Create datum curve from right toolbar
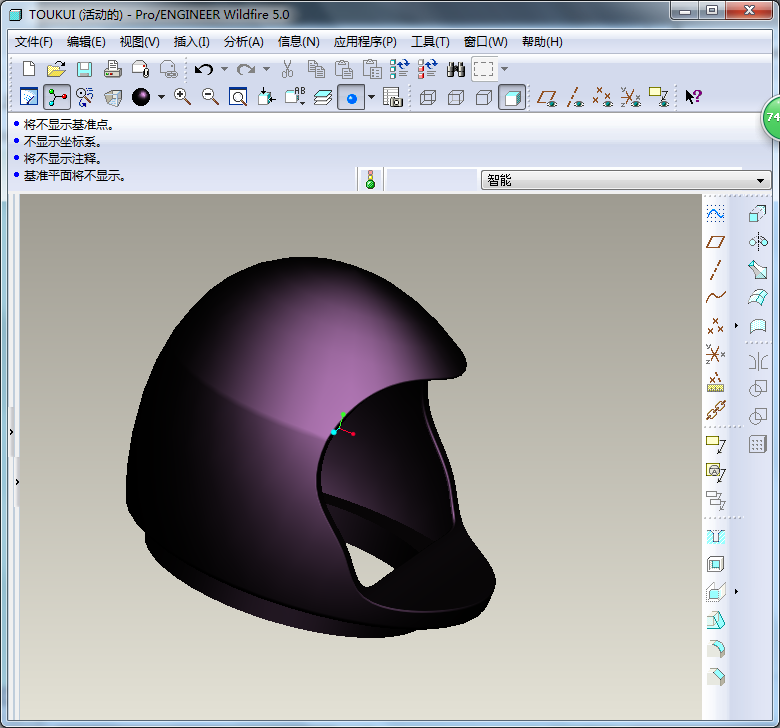Viewport: 780px width, 728px height. click(715, 297)
